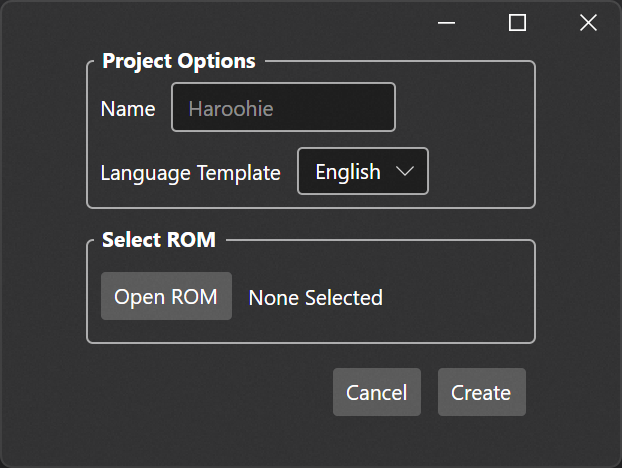
Task: Click blank space left of Cancel button
Action: coord(206,392)
